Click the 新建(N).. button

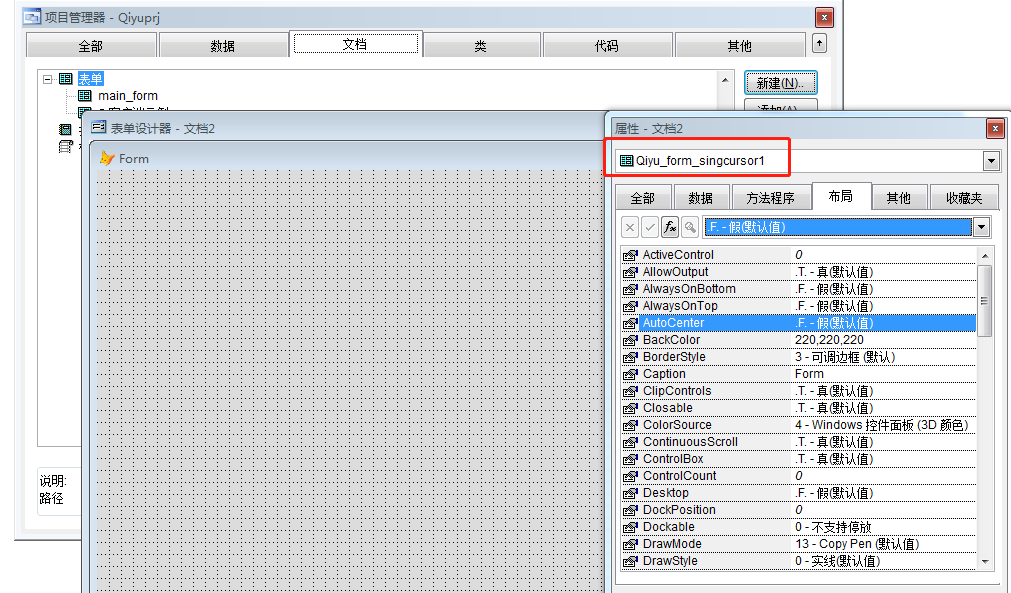tap(781, 83)
